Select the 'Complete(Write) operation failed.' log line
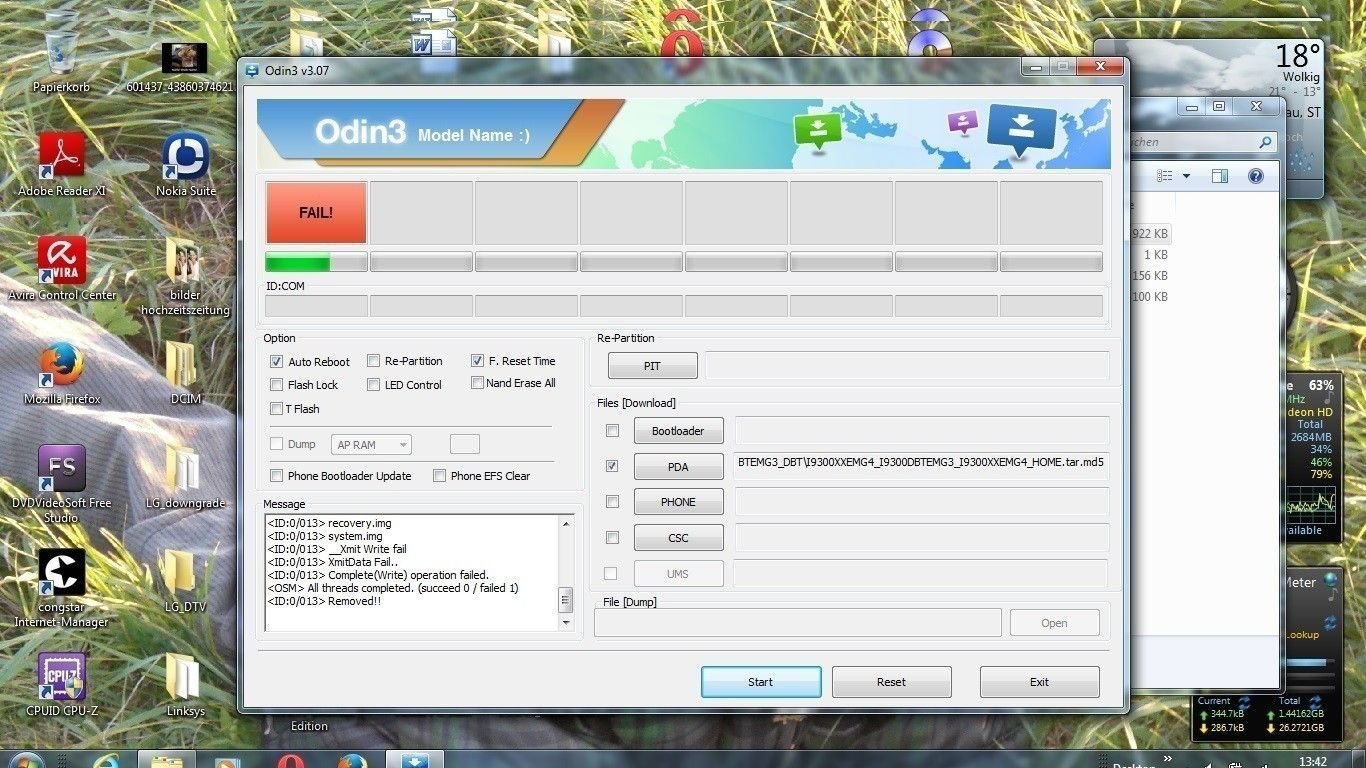The image size is (1366, 768). (378, 575)
